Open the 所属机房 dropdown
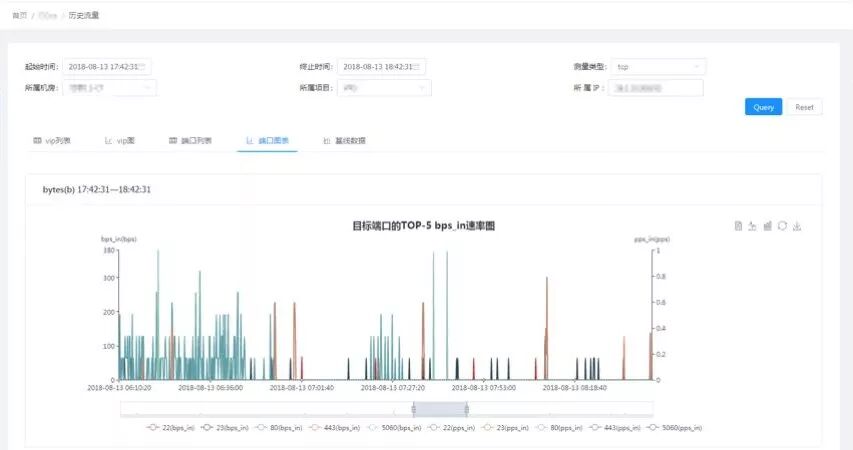 [109, 88]
